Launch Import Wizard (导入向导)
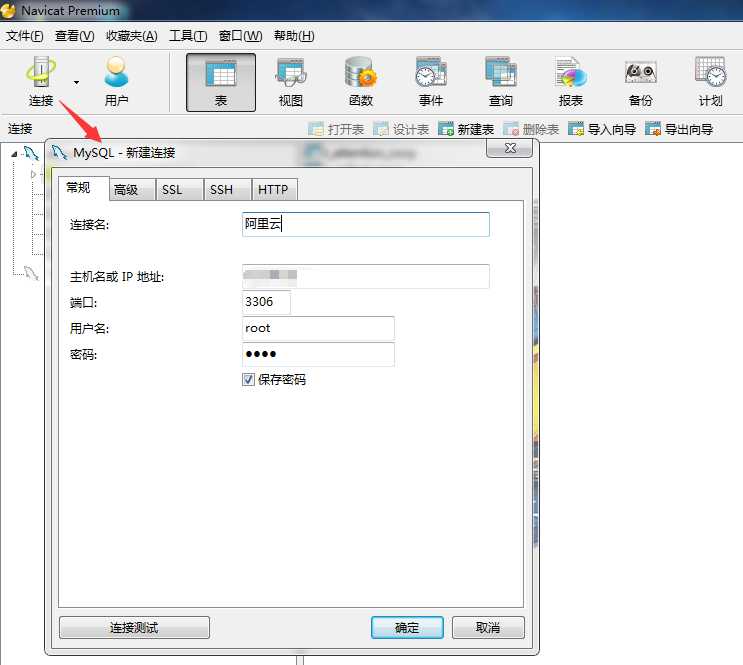743x665 pixels. pos(602,129)
